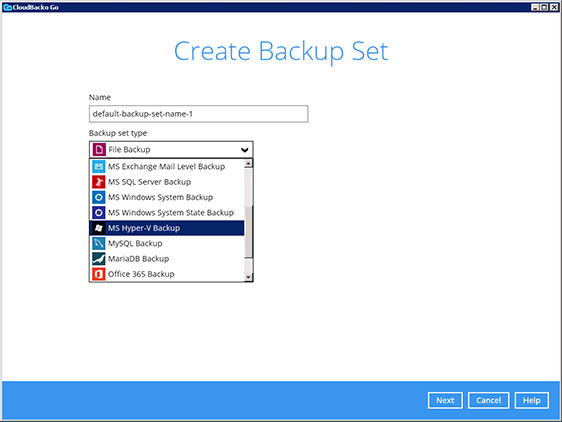Open Help from the bottom bar

coord(532,400)
